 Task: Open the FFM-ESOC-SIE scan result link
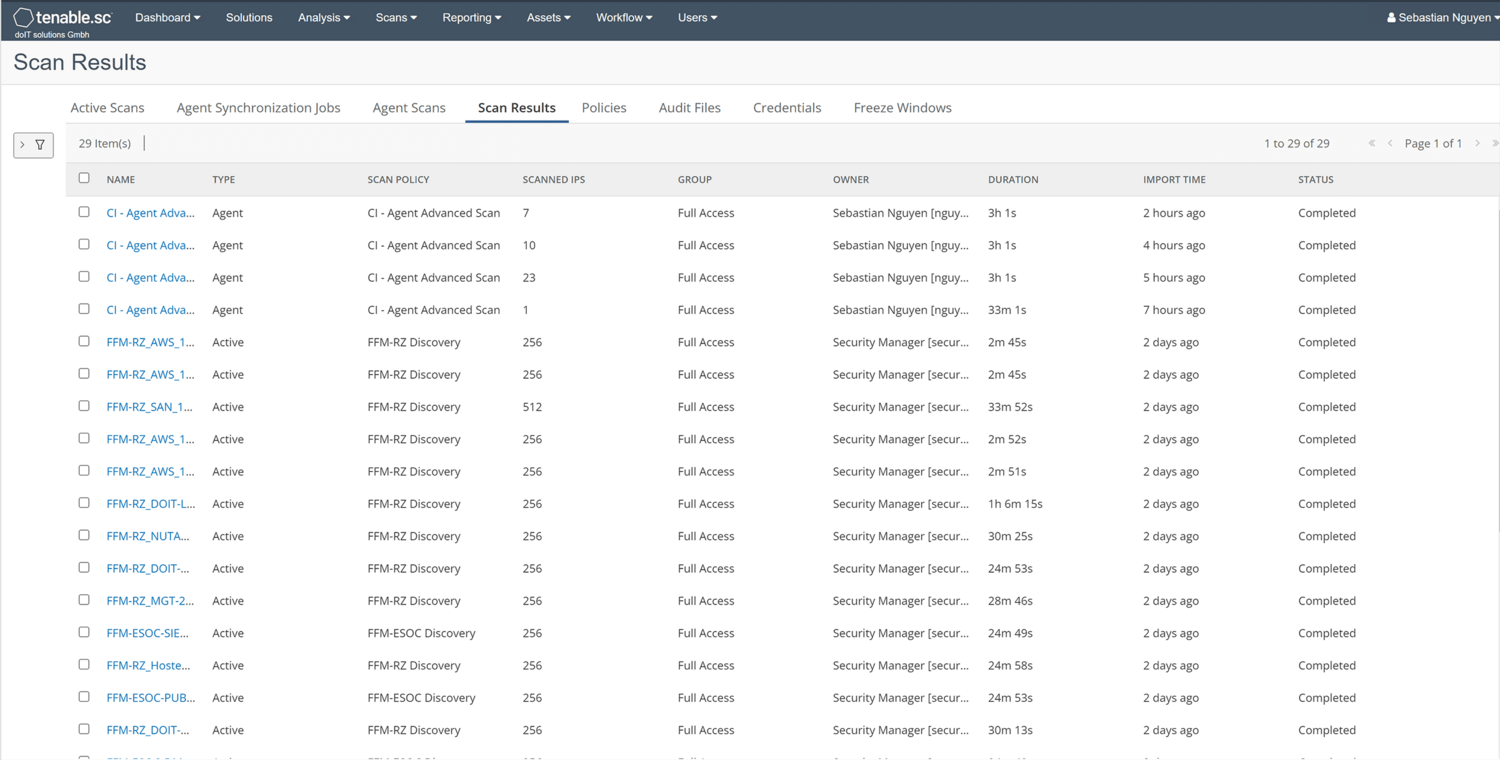tap(148, 633)
